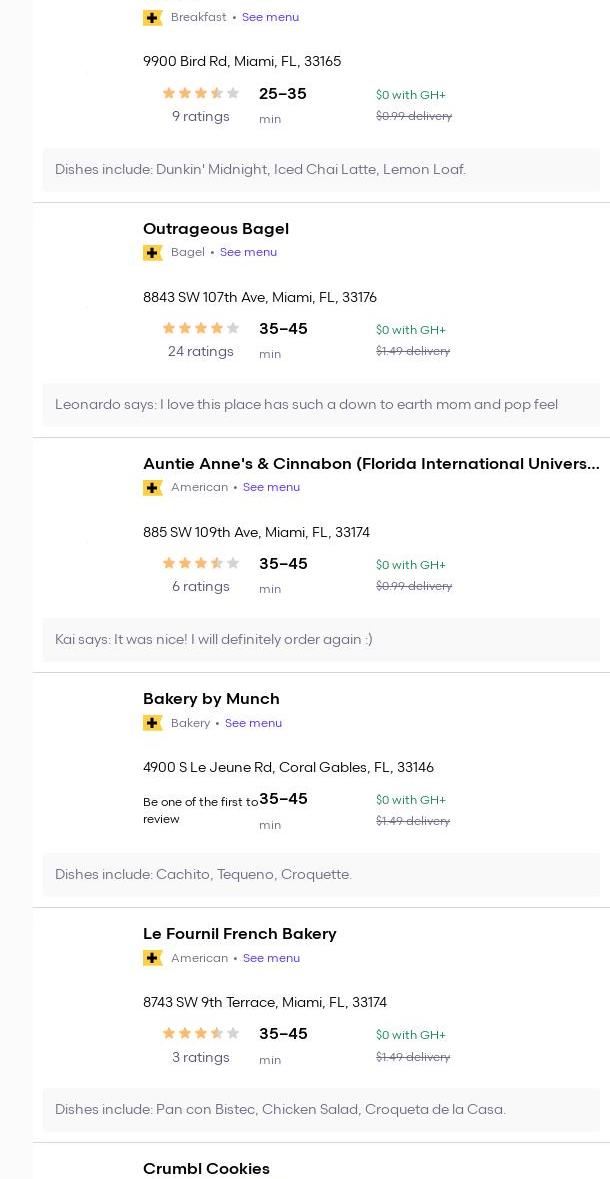Click "Be one of the first to review" text
The image size is (610, 1179).
tap(200, 810)
